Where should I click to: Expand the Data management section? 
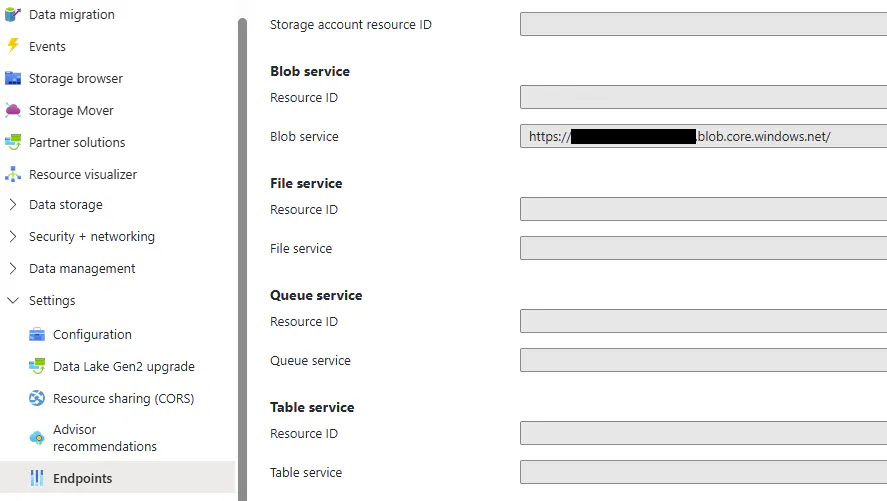(13, 269)
